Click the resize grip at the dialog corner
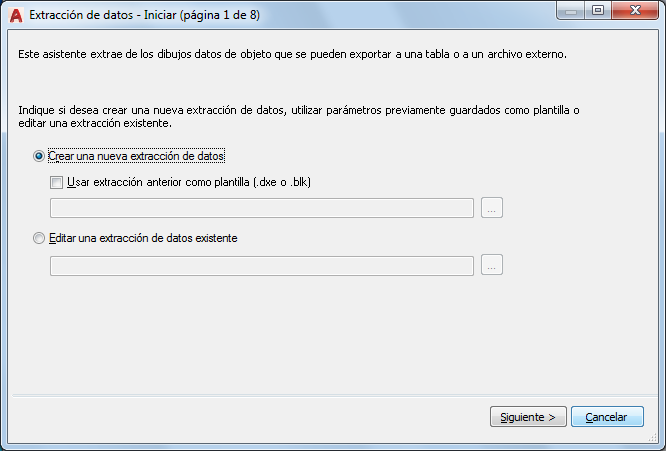Viewport: 666px width, 451px height. (656, 441)
